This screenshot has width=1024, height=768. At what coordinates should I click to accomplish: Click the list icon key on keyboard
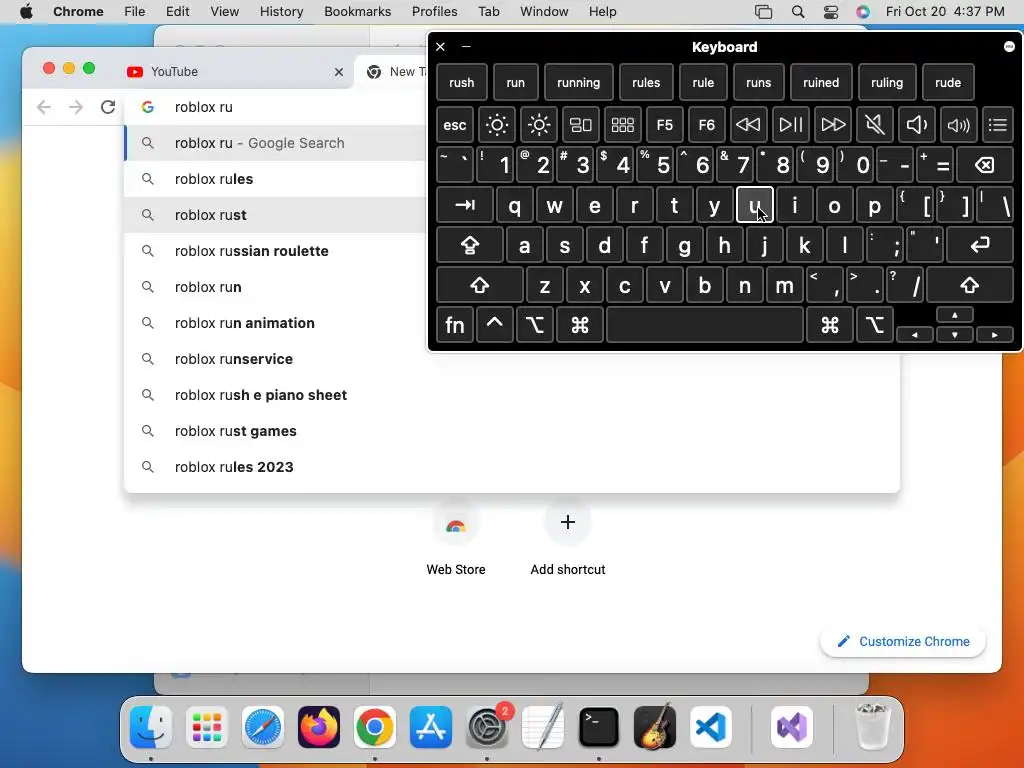997,125
